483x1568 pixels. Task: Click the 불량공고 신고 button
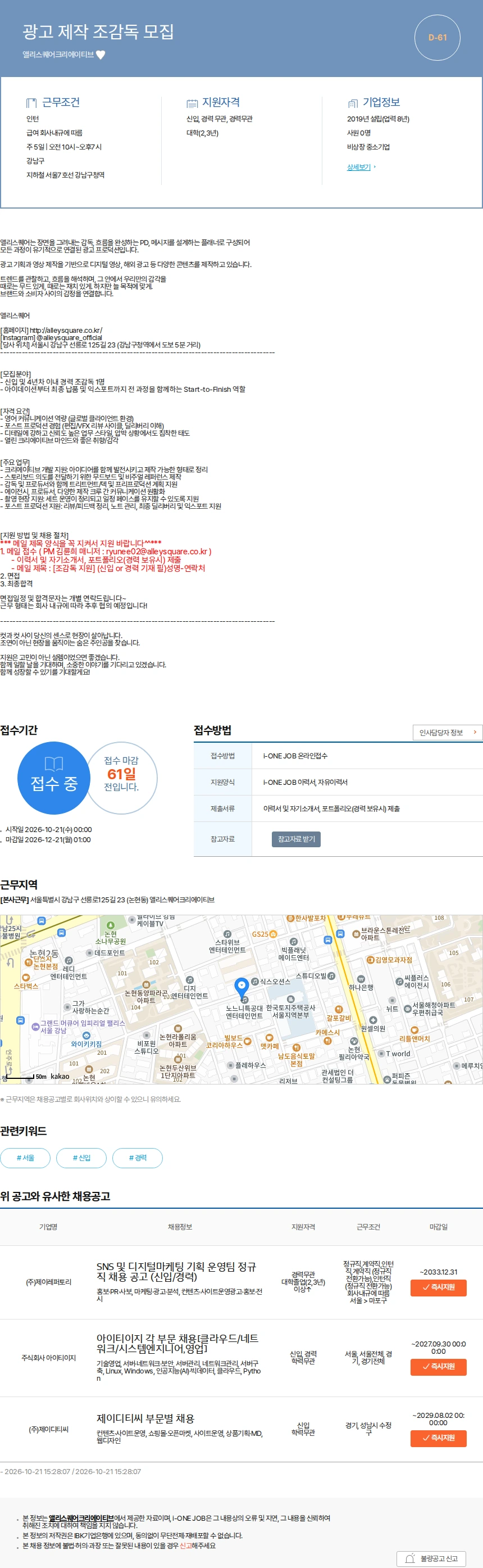(x=431, y=1558)
